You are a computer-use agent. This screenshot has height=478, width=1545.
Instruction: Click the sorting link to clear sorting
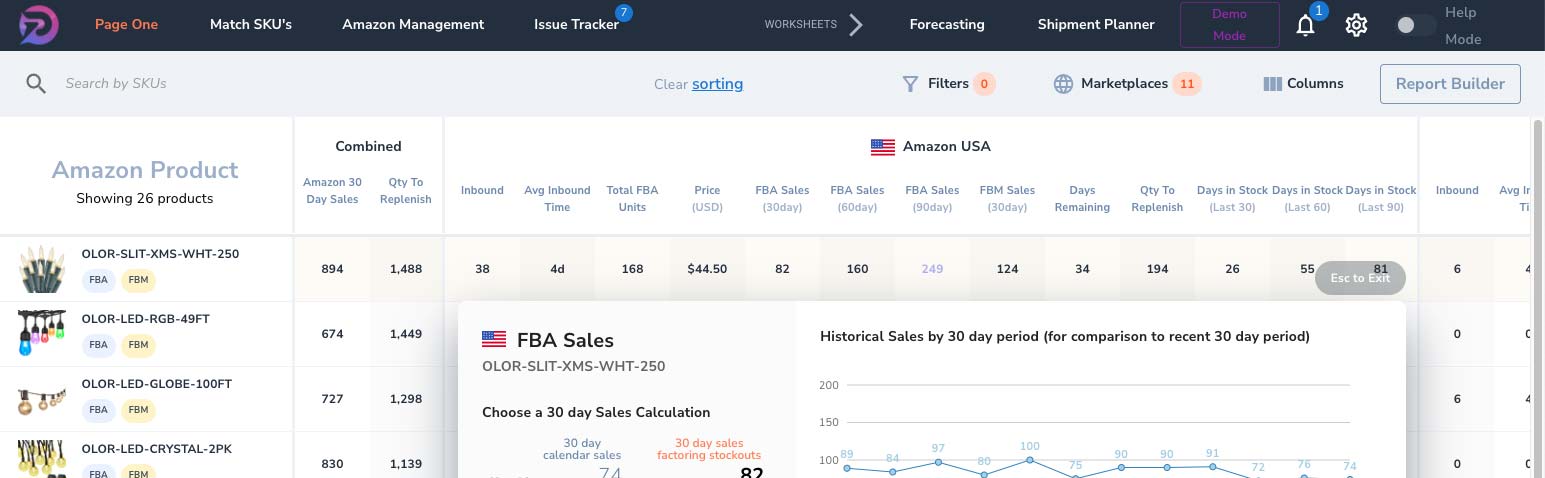coord(717,84)
